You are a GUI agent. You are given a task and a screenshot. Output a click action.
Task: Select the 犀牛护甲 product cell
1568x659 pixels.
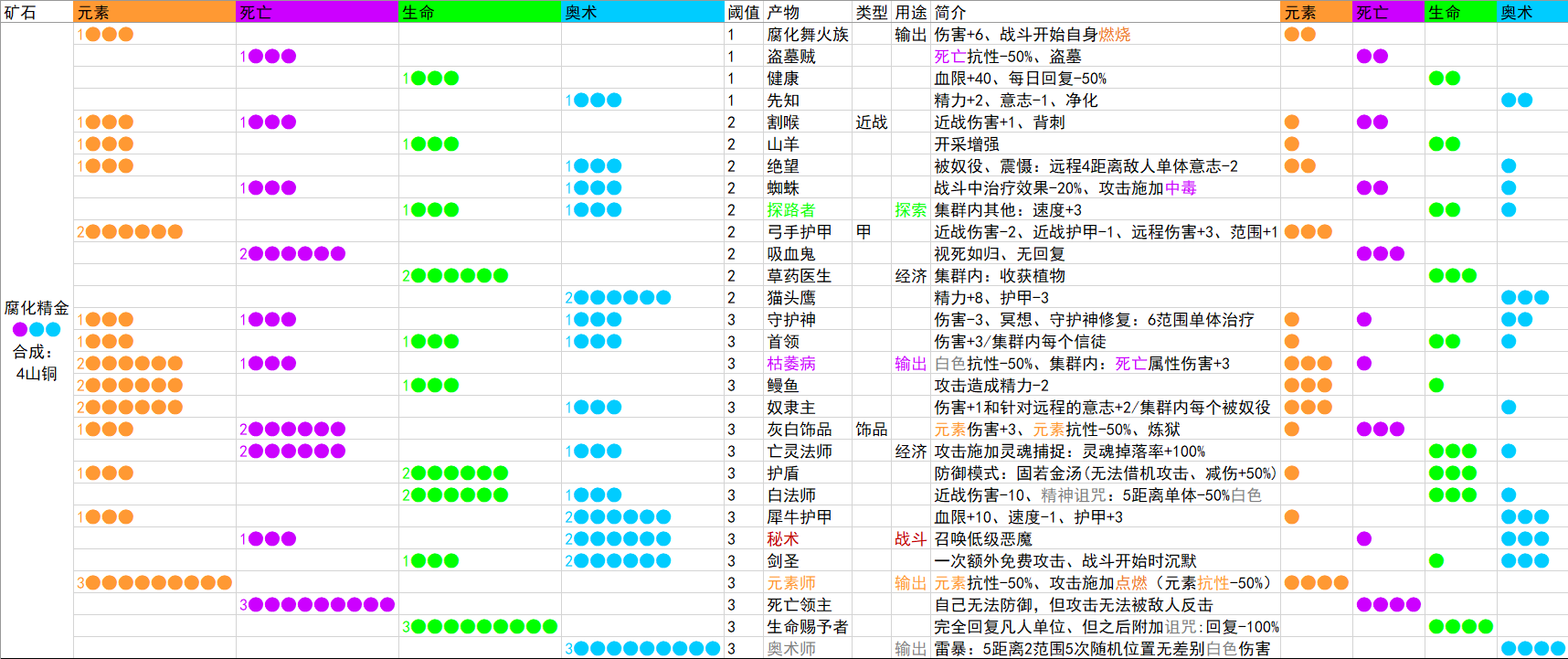pyautogui.click(x=808, y=516)
